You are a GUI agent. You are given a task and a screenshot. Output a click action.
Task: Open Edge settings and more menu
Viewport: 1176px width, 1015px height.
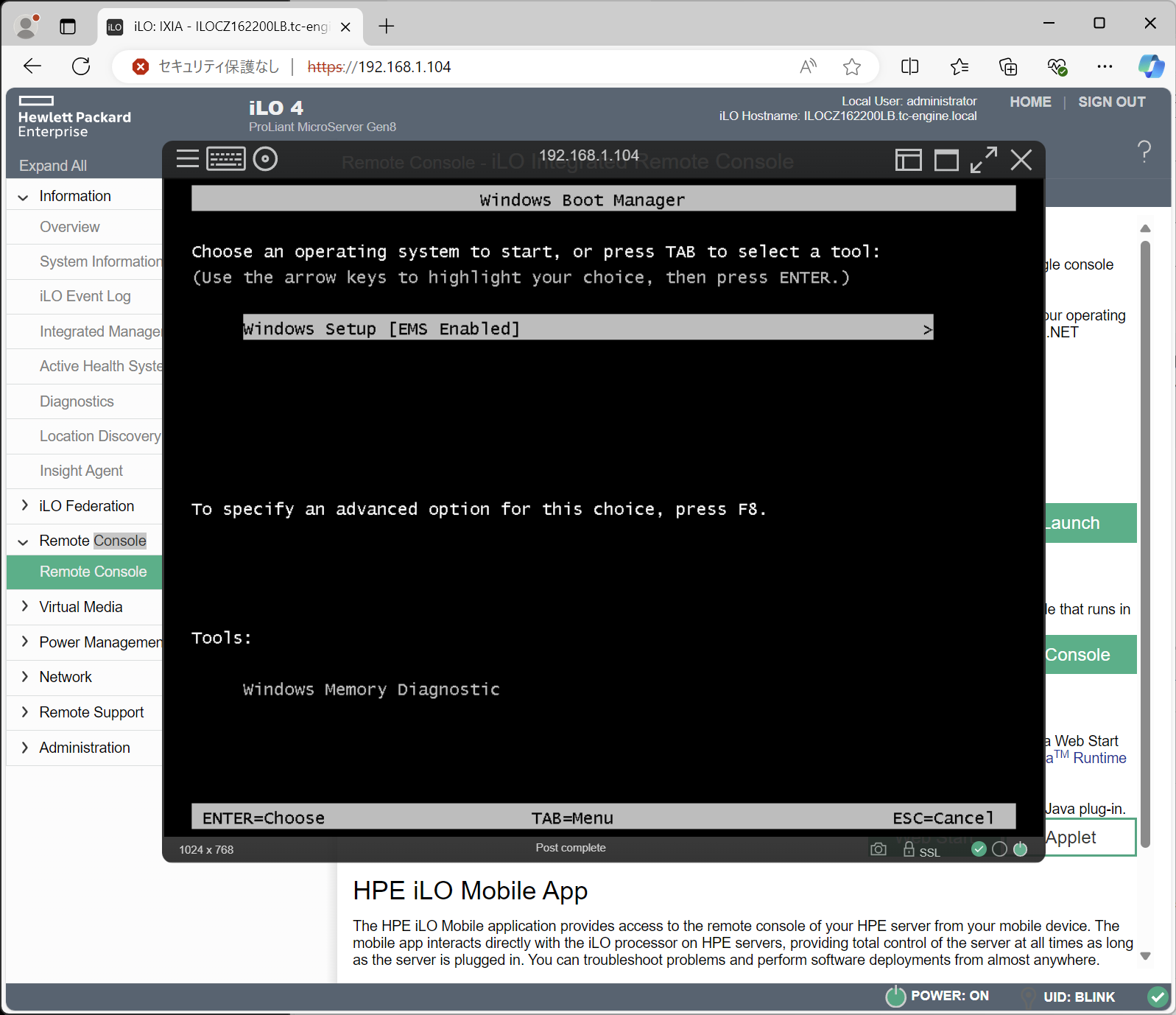point(1105,67)
